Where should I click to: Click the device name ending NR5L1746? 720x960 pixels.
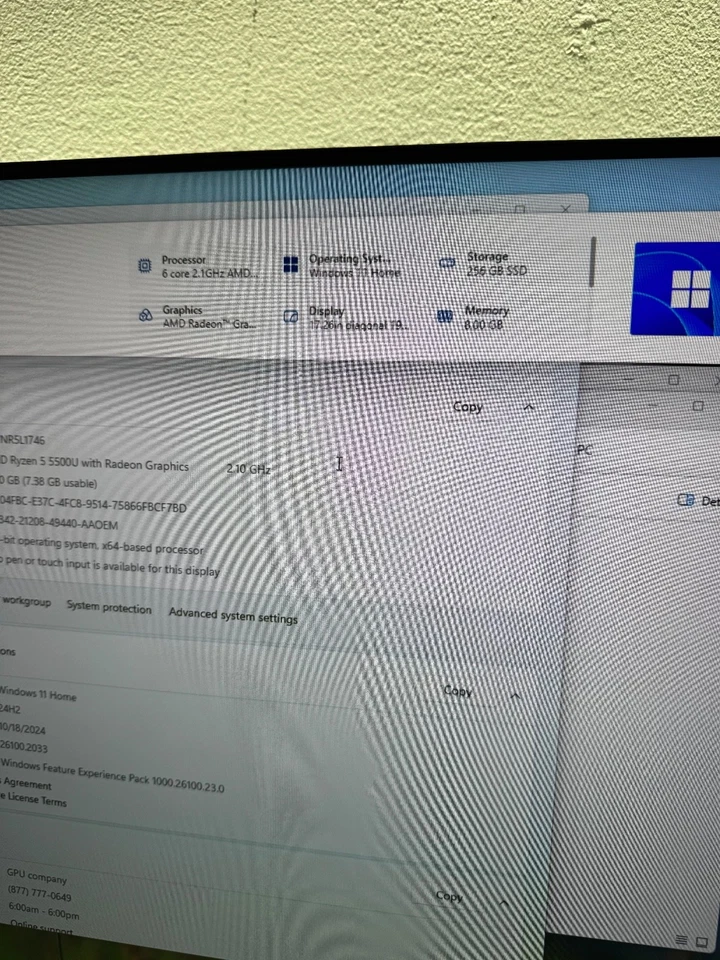(x=22, y=440)
